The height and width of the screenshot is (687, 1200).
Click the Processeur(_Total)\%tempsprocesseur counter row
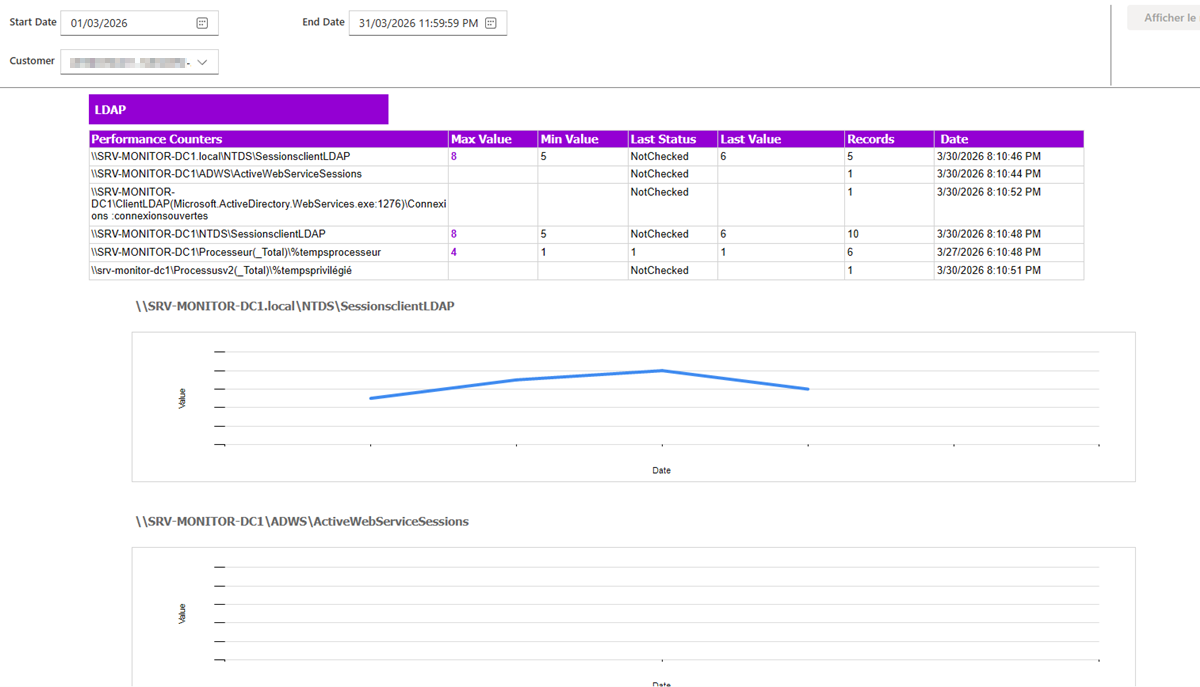[x=236, y=252]
